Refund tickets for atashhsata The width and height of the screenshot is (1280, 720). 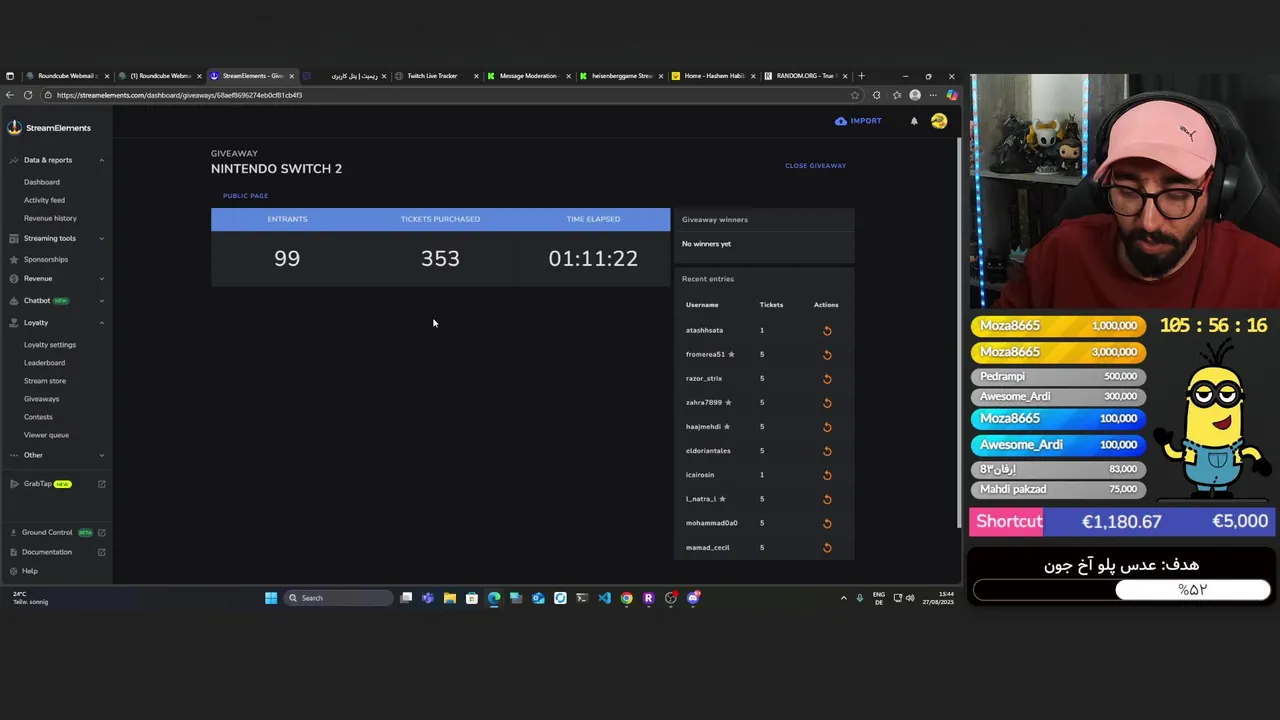(827, 331)
